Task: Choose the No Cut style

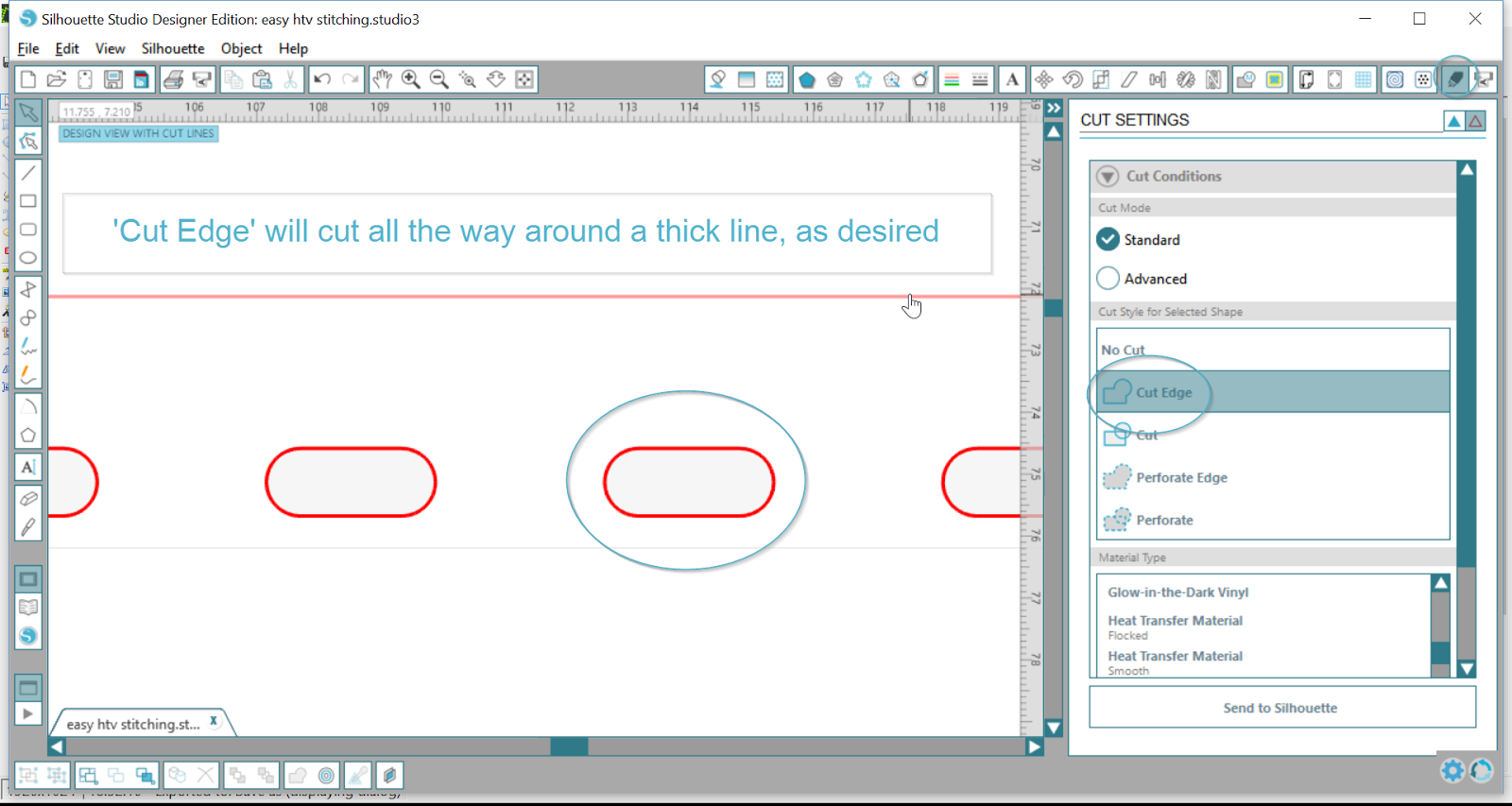Action: tap(1273, 350)
